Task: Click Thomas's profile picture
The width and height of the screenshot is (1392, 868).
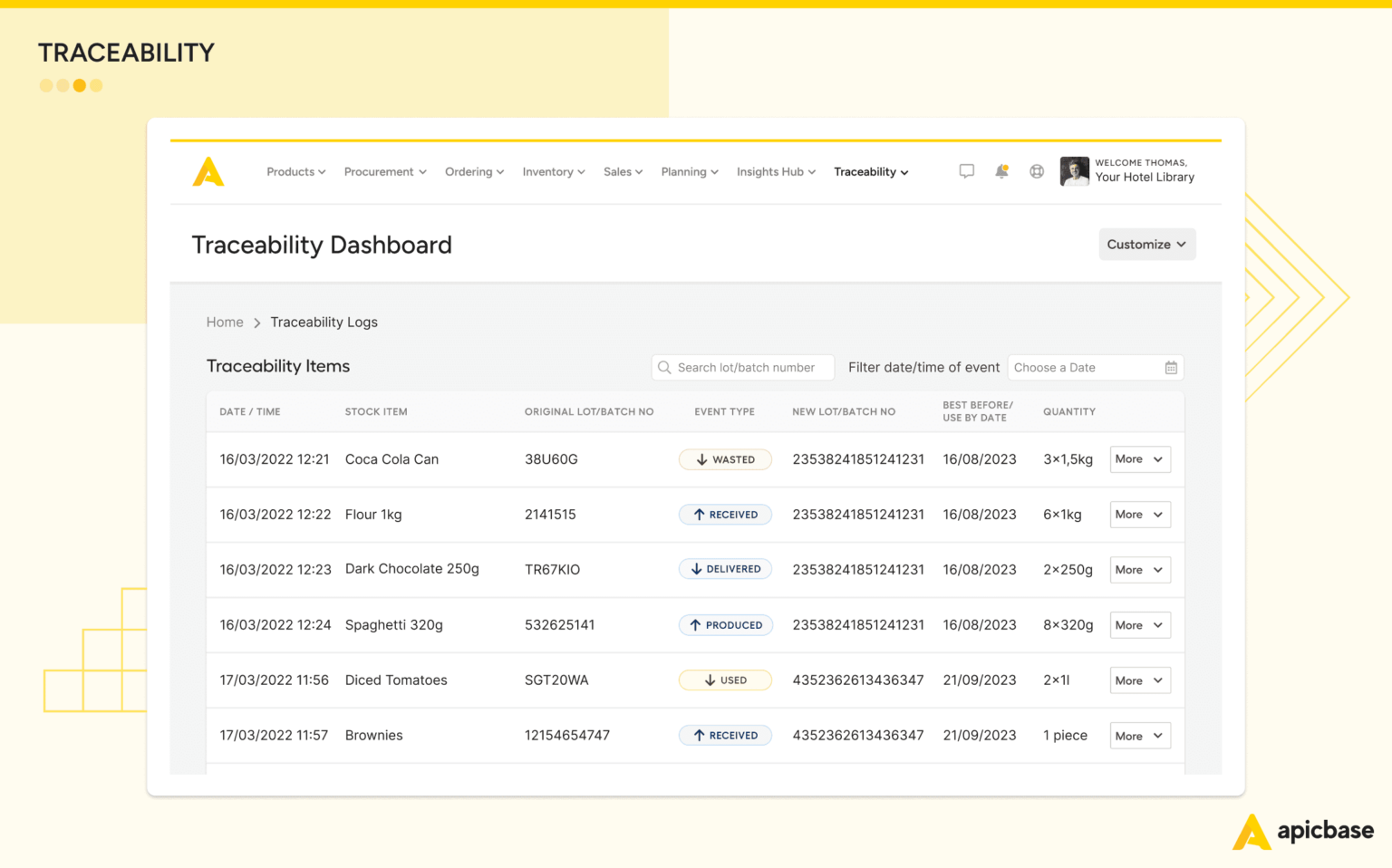Action: coord(1074,170)
